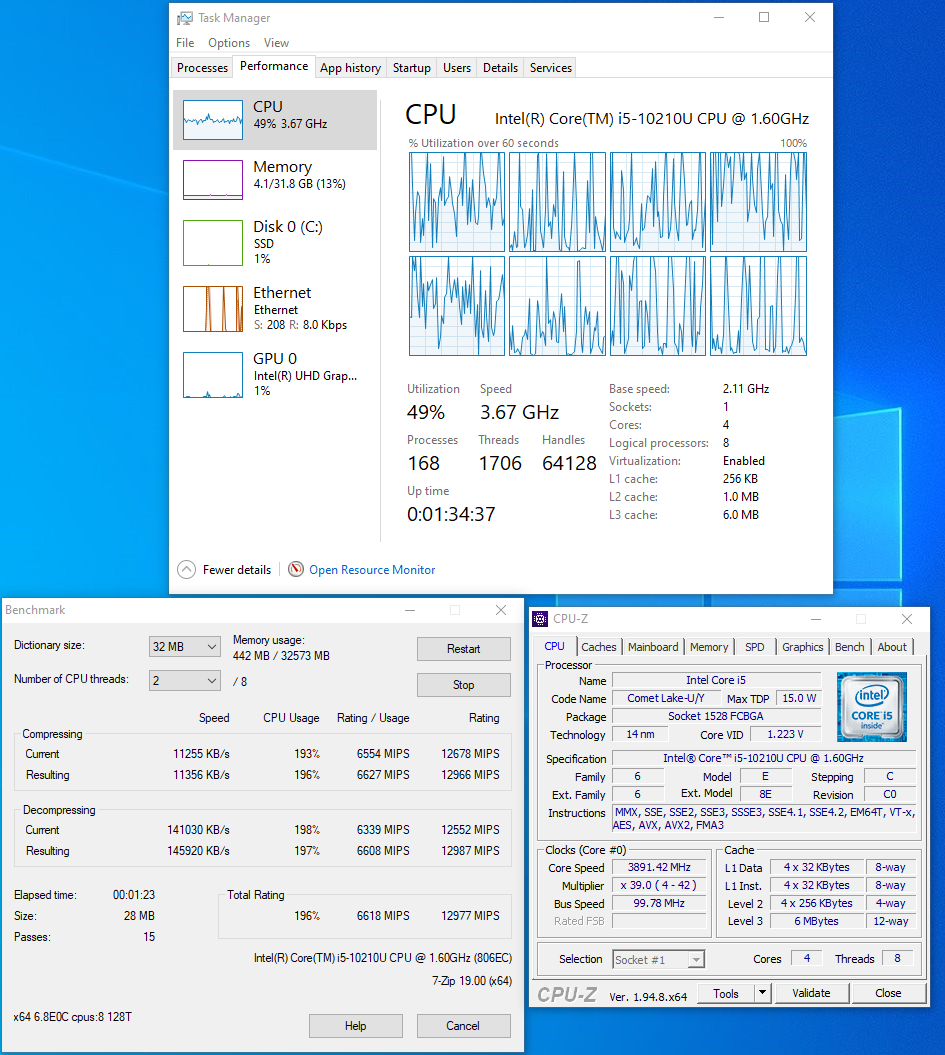
Task: Click the Level 3 cache 6 MBytes value
Action: click(817, 921)
